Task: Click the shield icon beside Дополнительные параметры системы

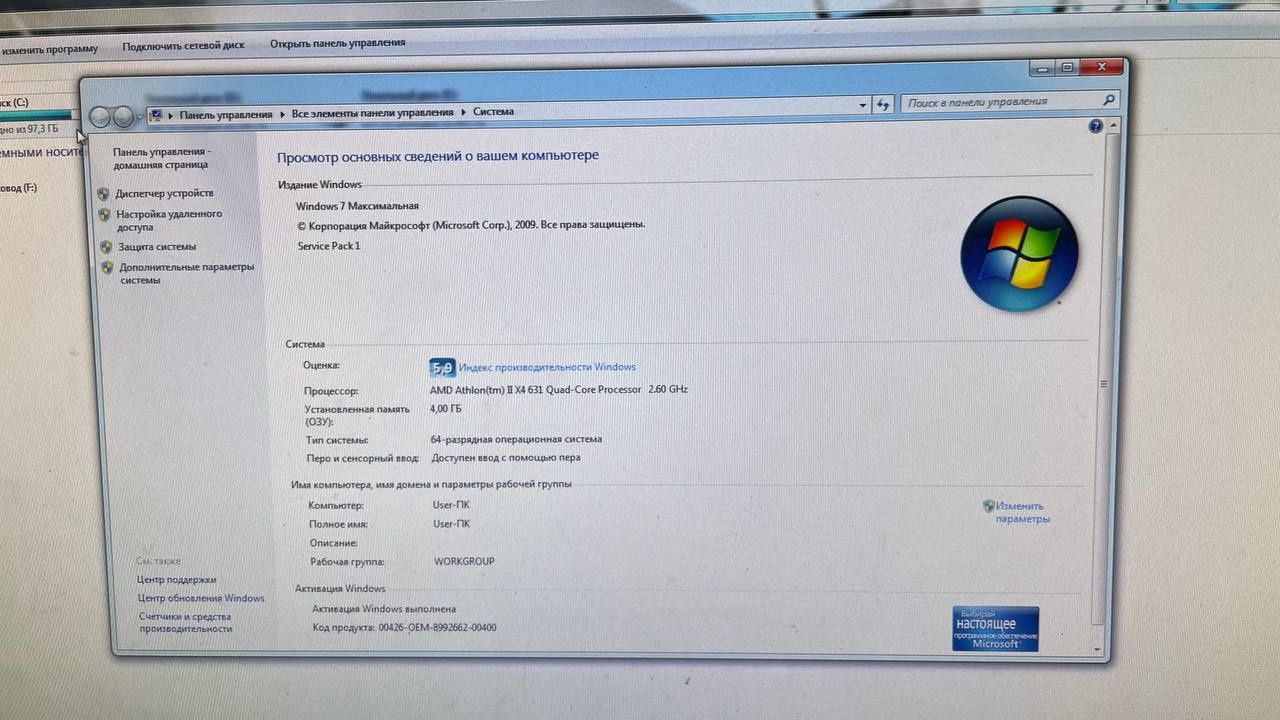Action: click(x=108, y=268)
